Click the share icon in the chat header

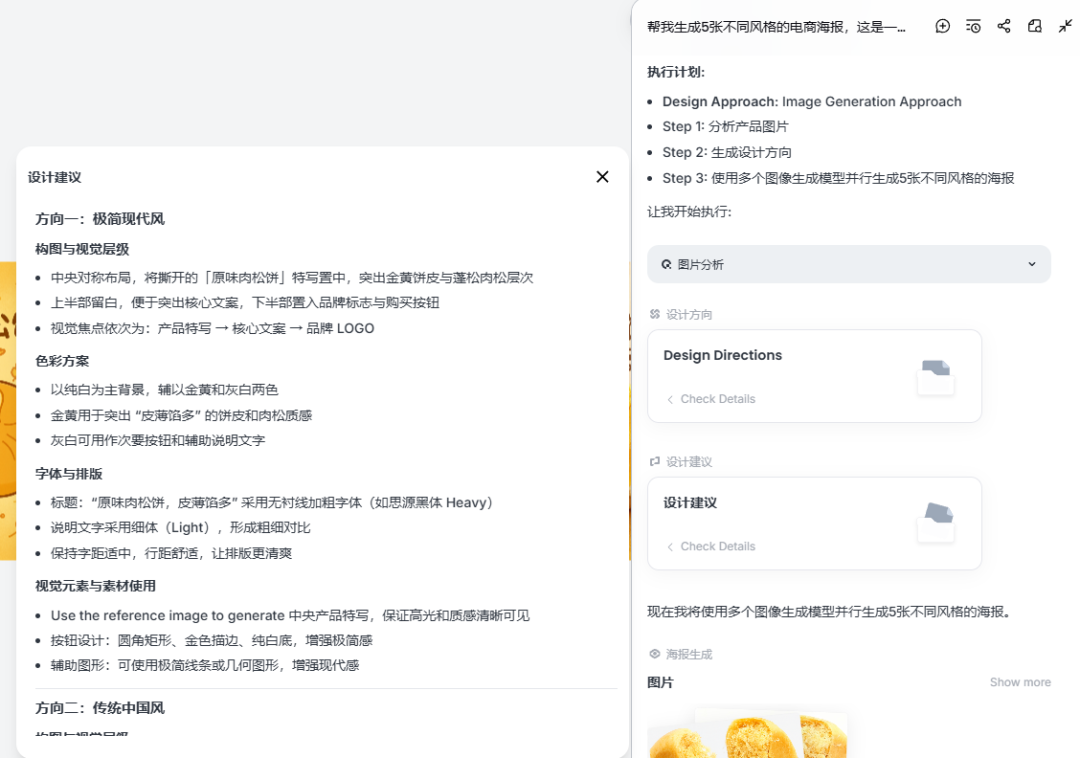point(1004,26)
